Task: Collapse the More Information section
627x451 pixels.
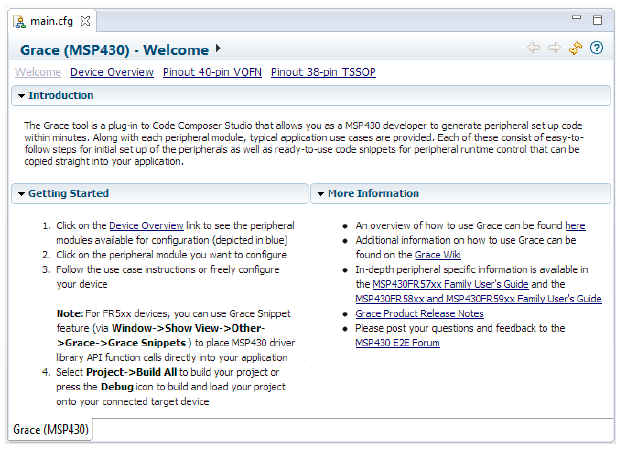Action: 321,194
